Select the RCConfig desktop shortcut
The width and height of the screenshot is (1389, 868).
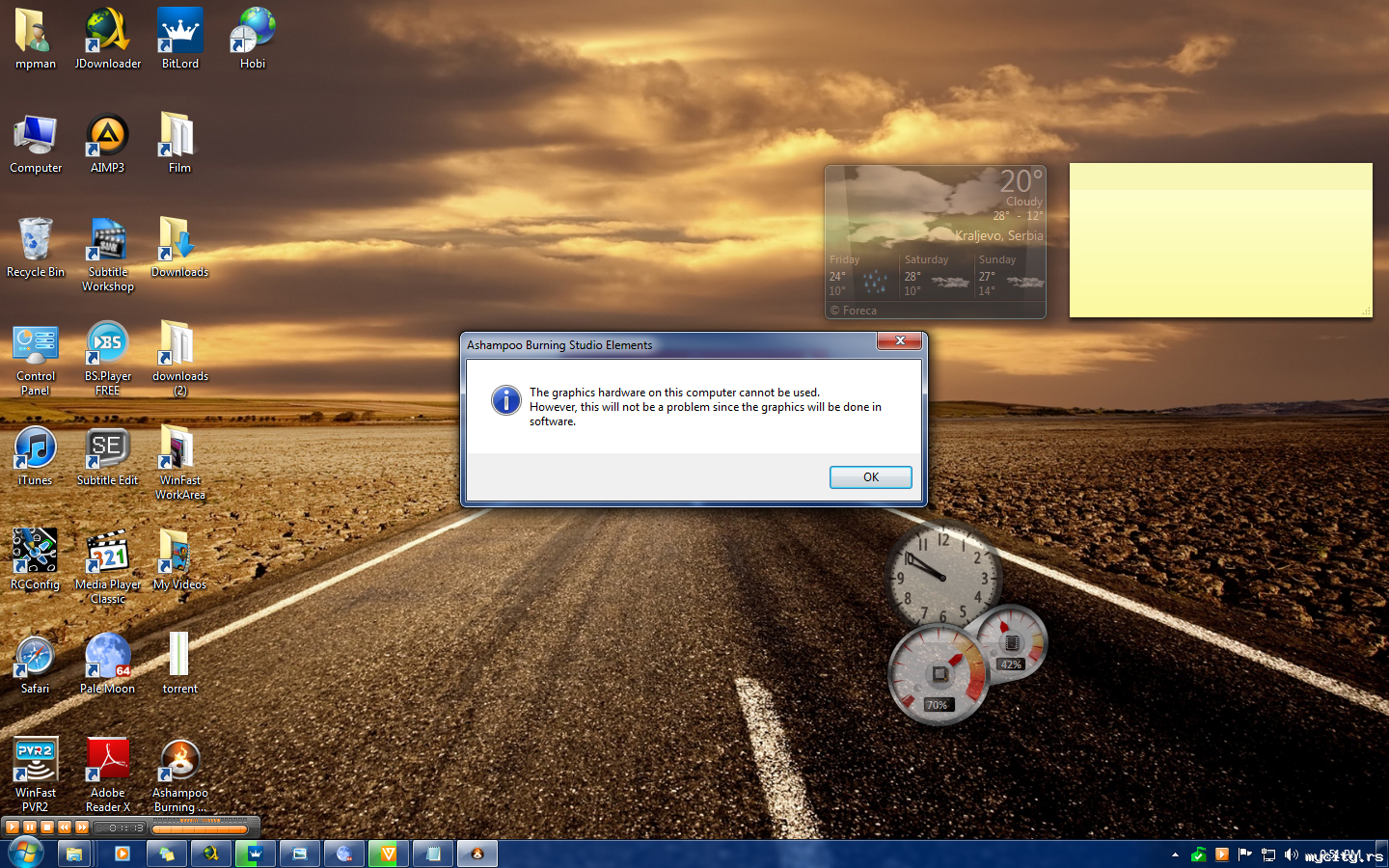36,560
